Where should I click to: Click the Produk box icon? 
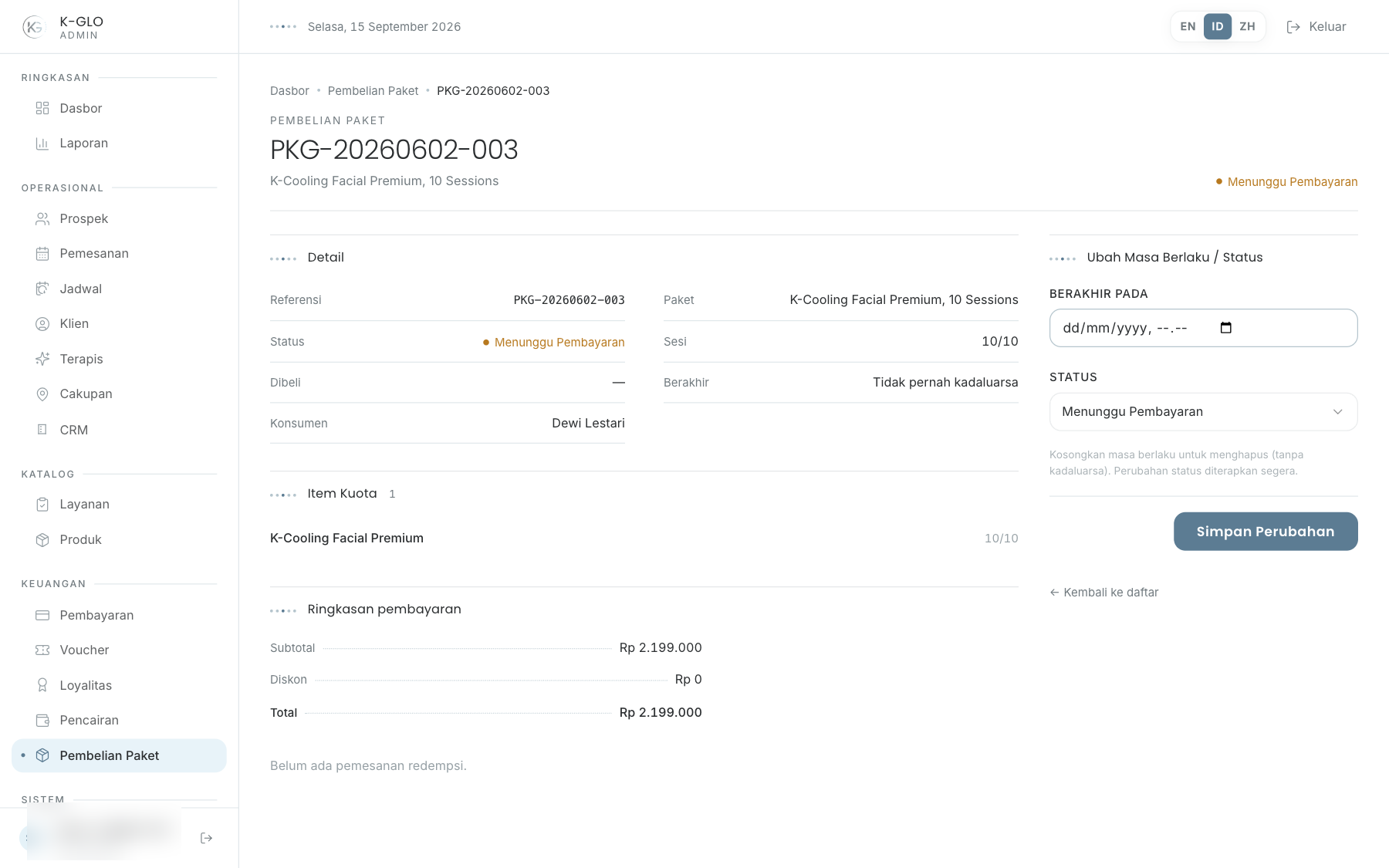[42, 540]
